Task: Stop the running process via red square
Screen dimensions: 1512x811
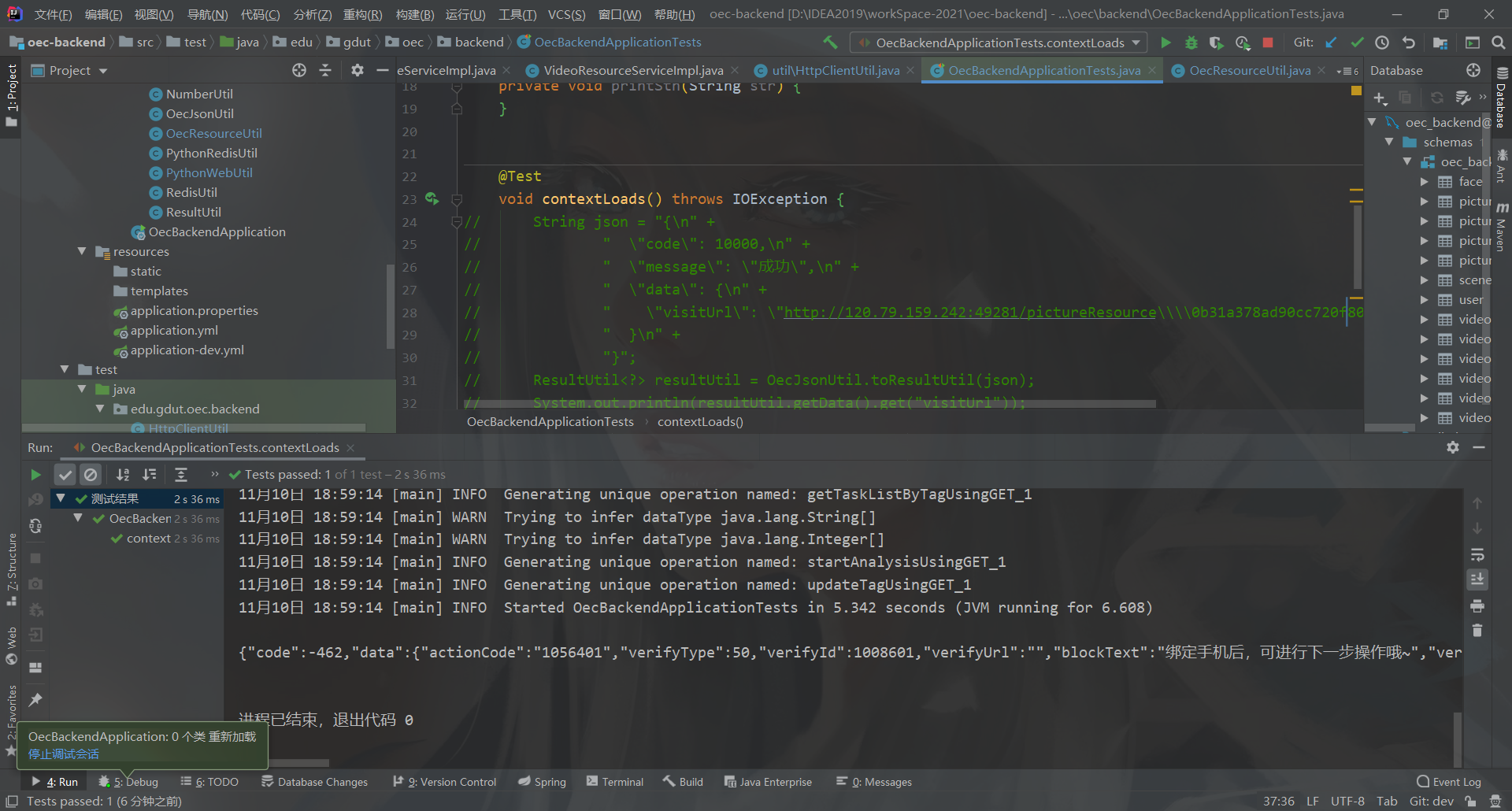Action: (x=1268, y=43)
